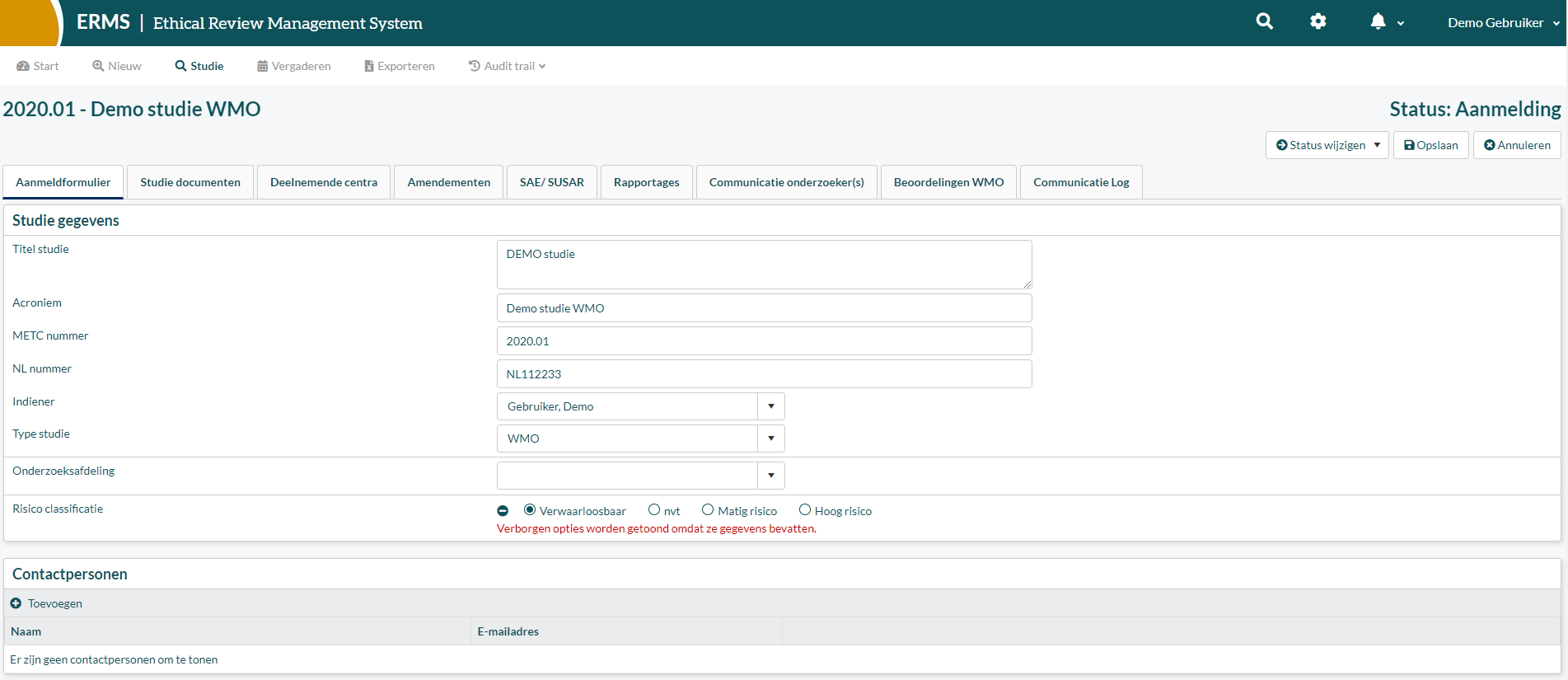Click the 'Contactpersonen' section heading
This screenshot has height=680, width=1568.
(70, 574)
